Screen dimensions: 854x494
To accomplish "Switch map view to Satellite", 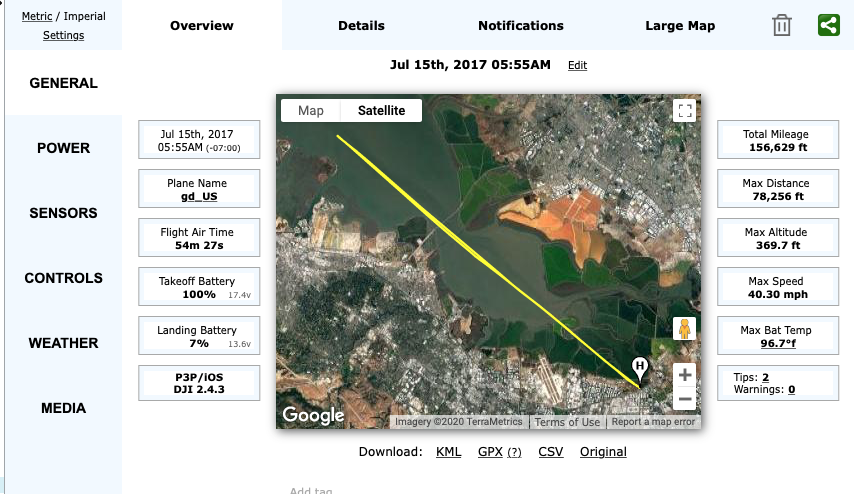I will point(381,111).
